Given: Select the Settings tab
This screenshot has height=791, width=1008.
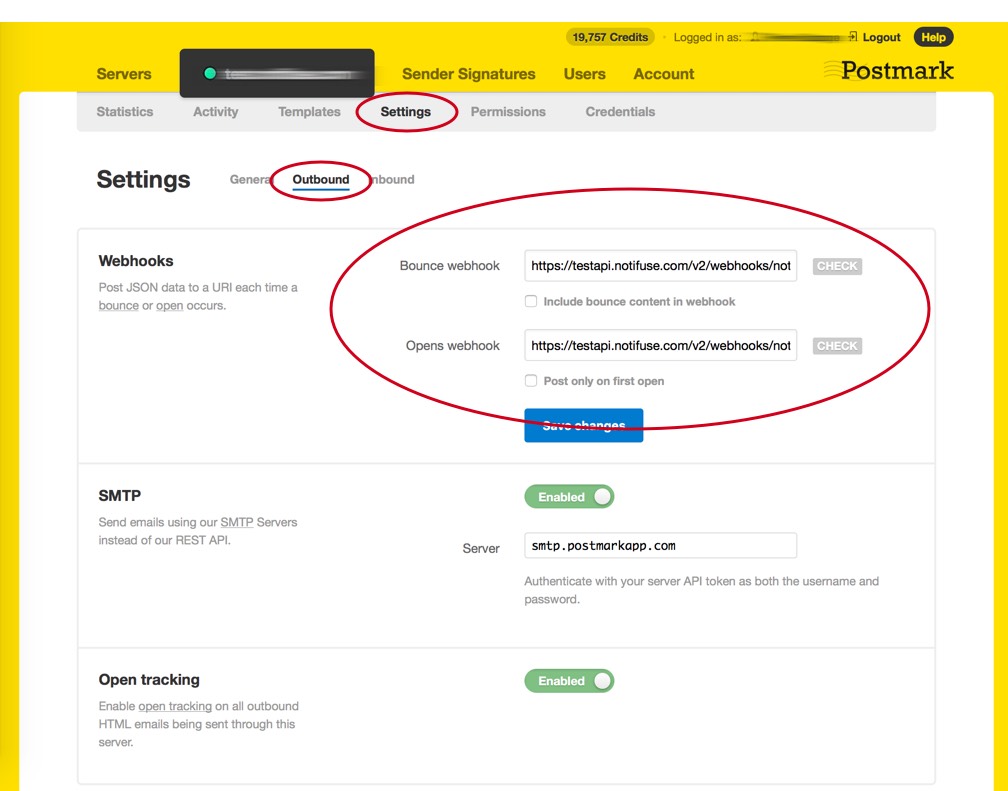Looking at the screenshot, I should coord(406,111).
